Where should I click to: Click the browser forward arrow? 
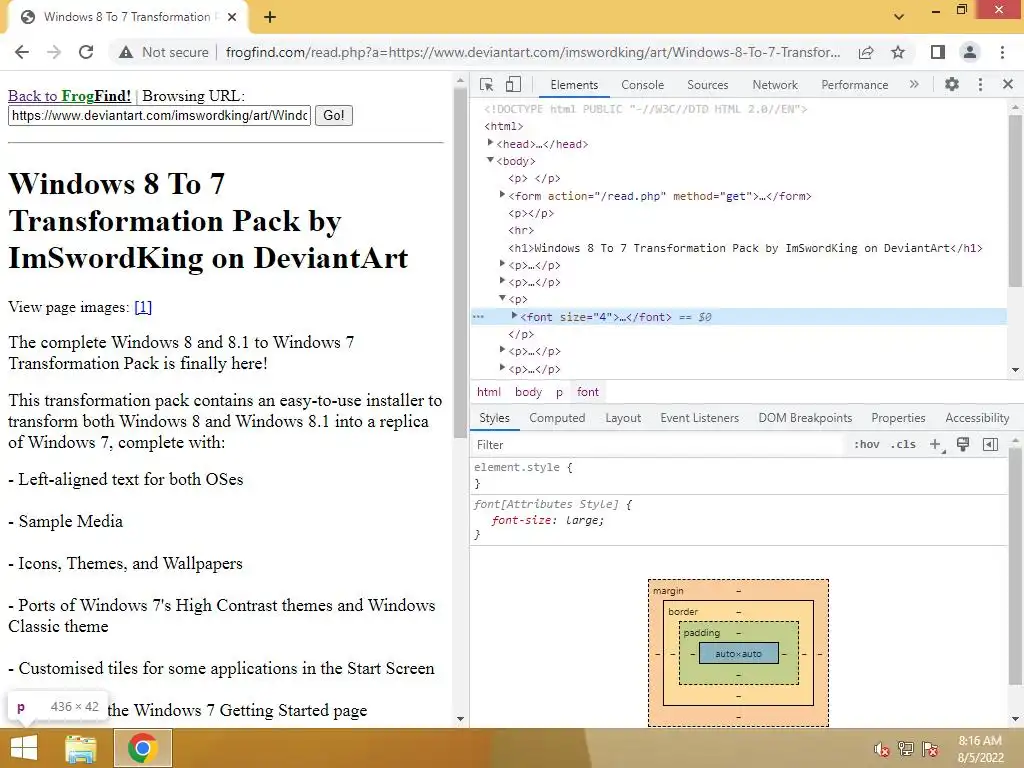point(54,52)
